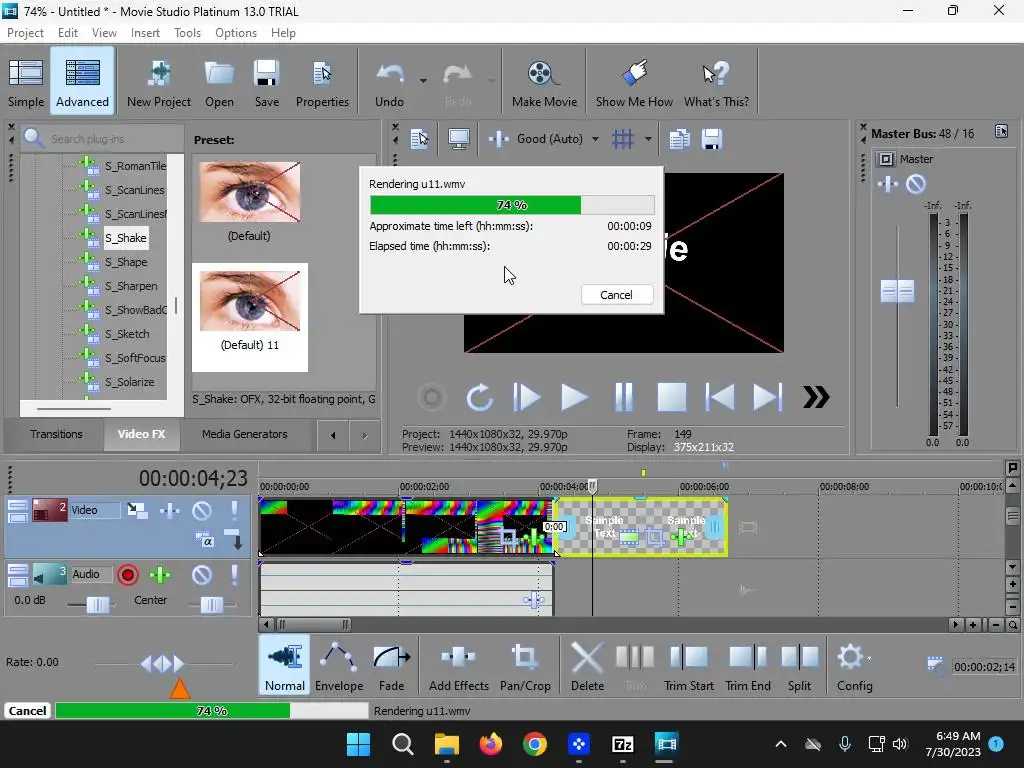
Task: Click the Play button
Action: [574, 397]
